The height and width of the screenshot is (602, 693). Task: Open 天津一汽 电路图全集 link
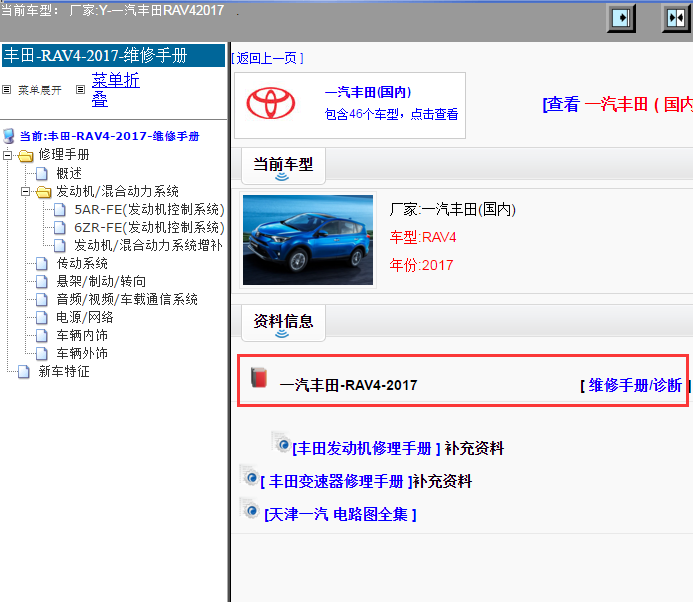coord(340,514)
